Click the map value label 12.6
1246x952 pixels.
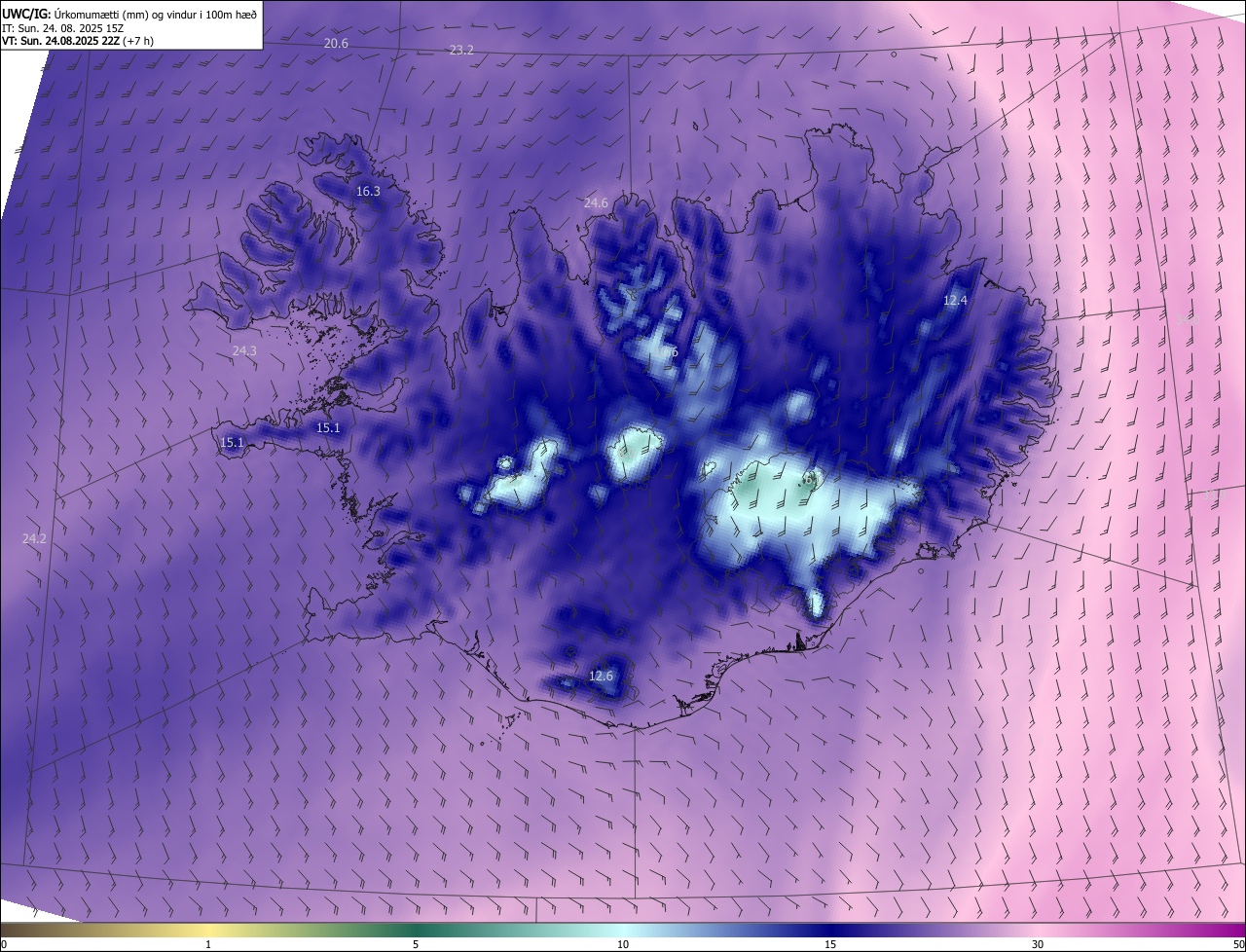(602, 677)
